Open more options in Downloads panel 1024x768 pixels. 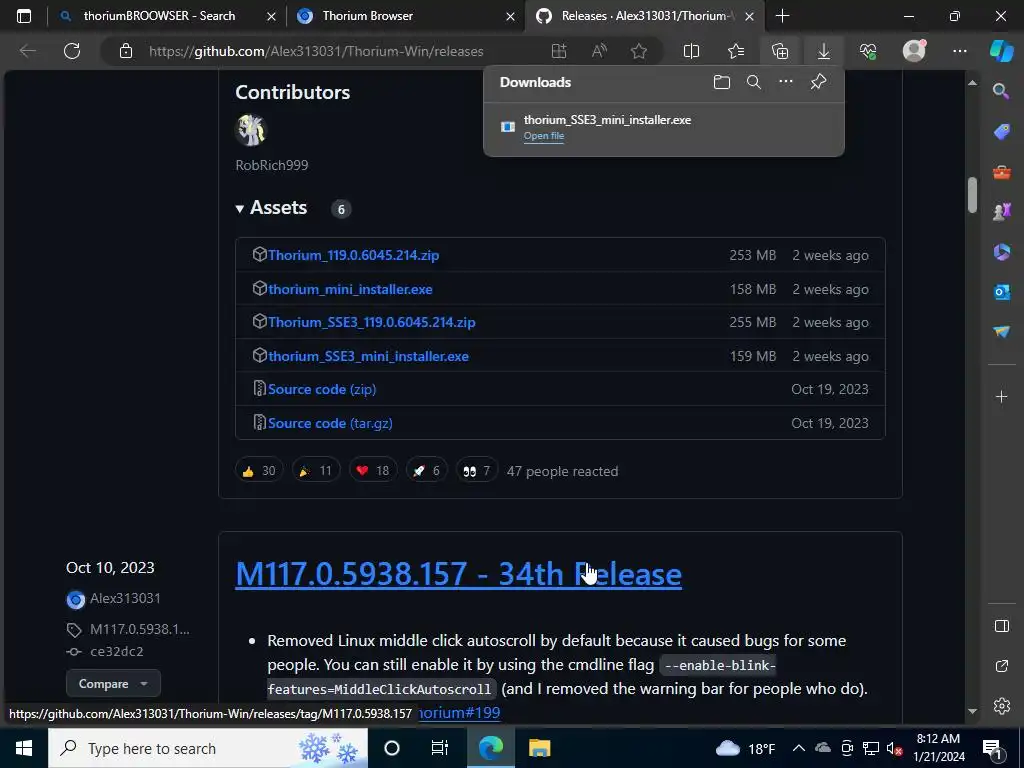click(x=786, y=82)
